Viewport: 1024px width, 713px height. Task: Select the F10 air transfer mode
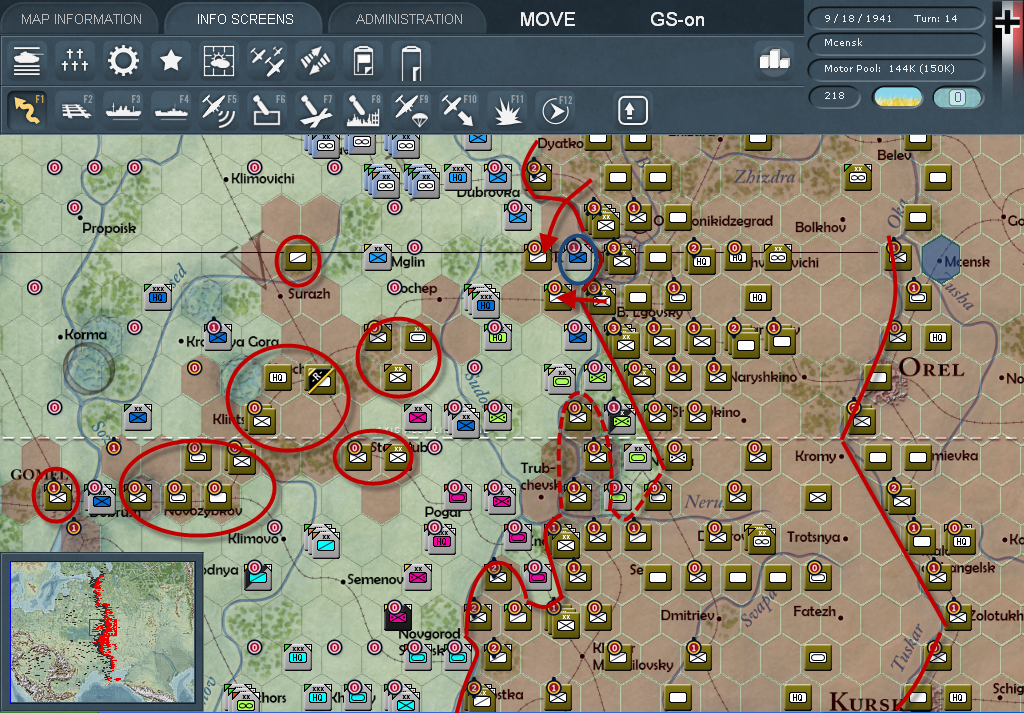coord(459,108)
